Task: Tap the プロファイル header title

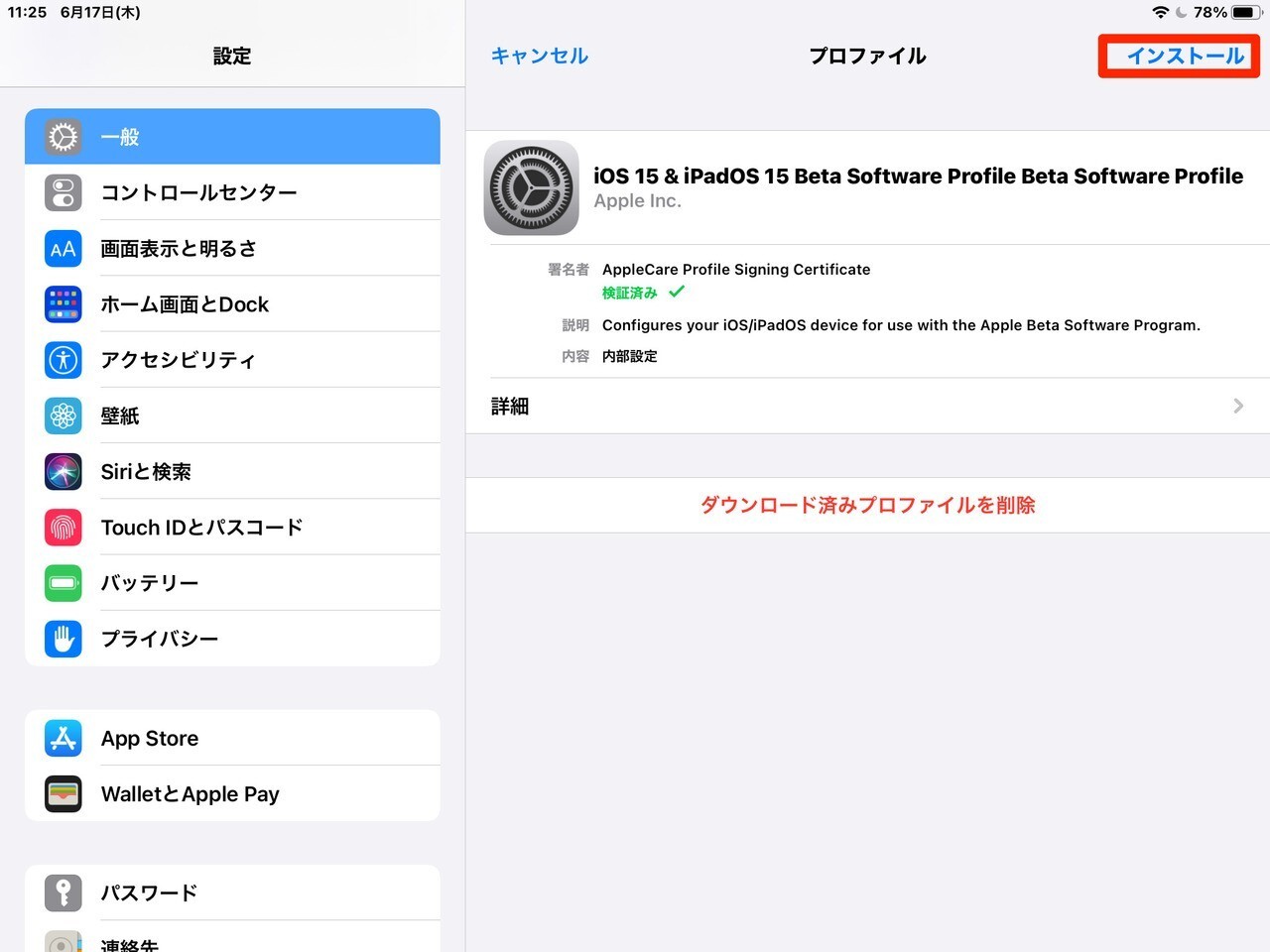Action: pyautogui.click(x=868, y=56)
